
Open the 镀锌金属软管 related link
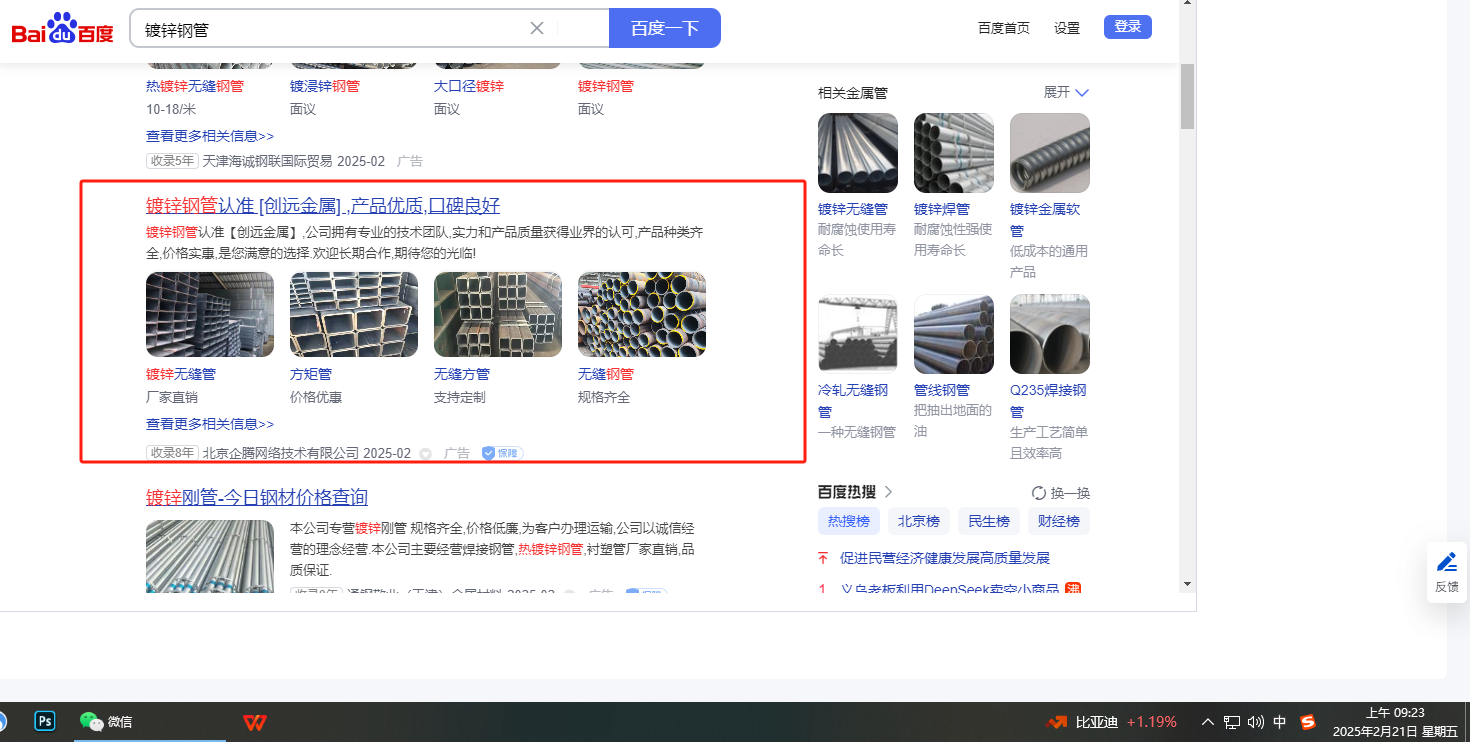coord(1045,219)
